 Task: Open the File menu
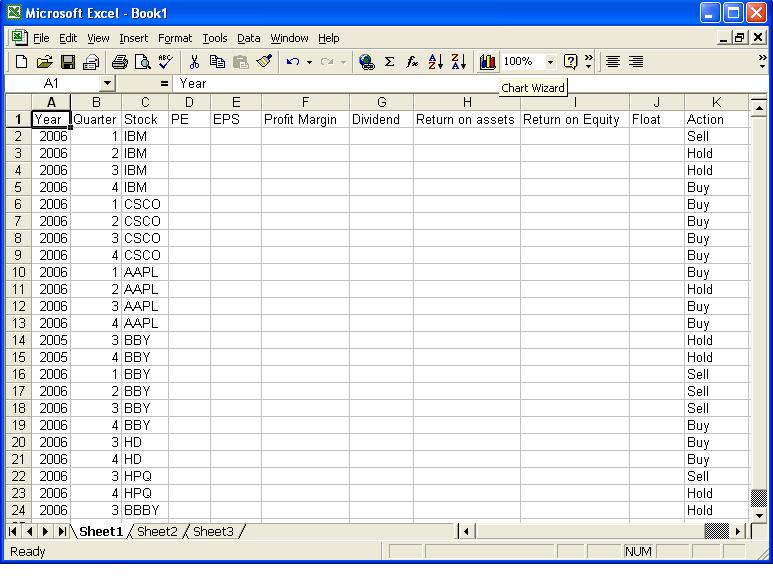41,38
